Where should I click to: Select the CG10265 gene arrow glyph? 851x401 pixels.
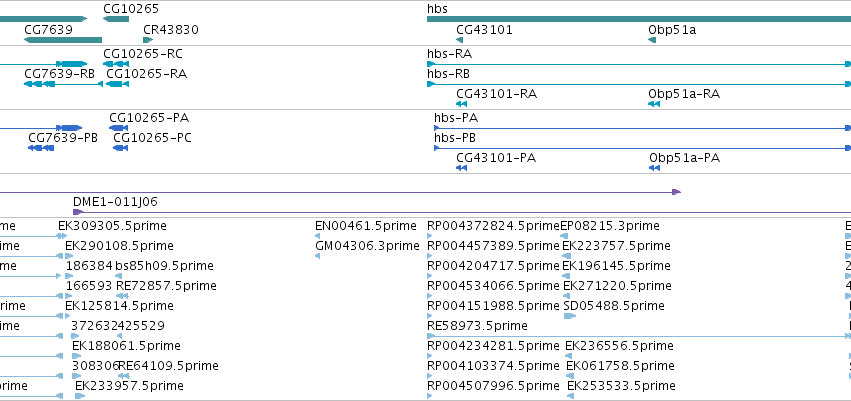[x=116, y=19]
